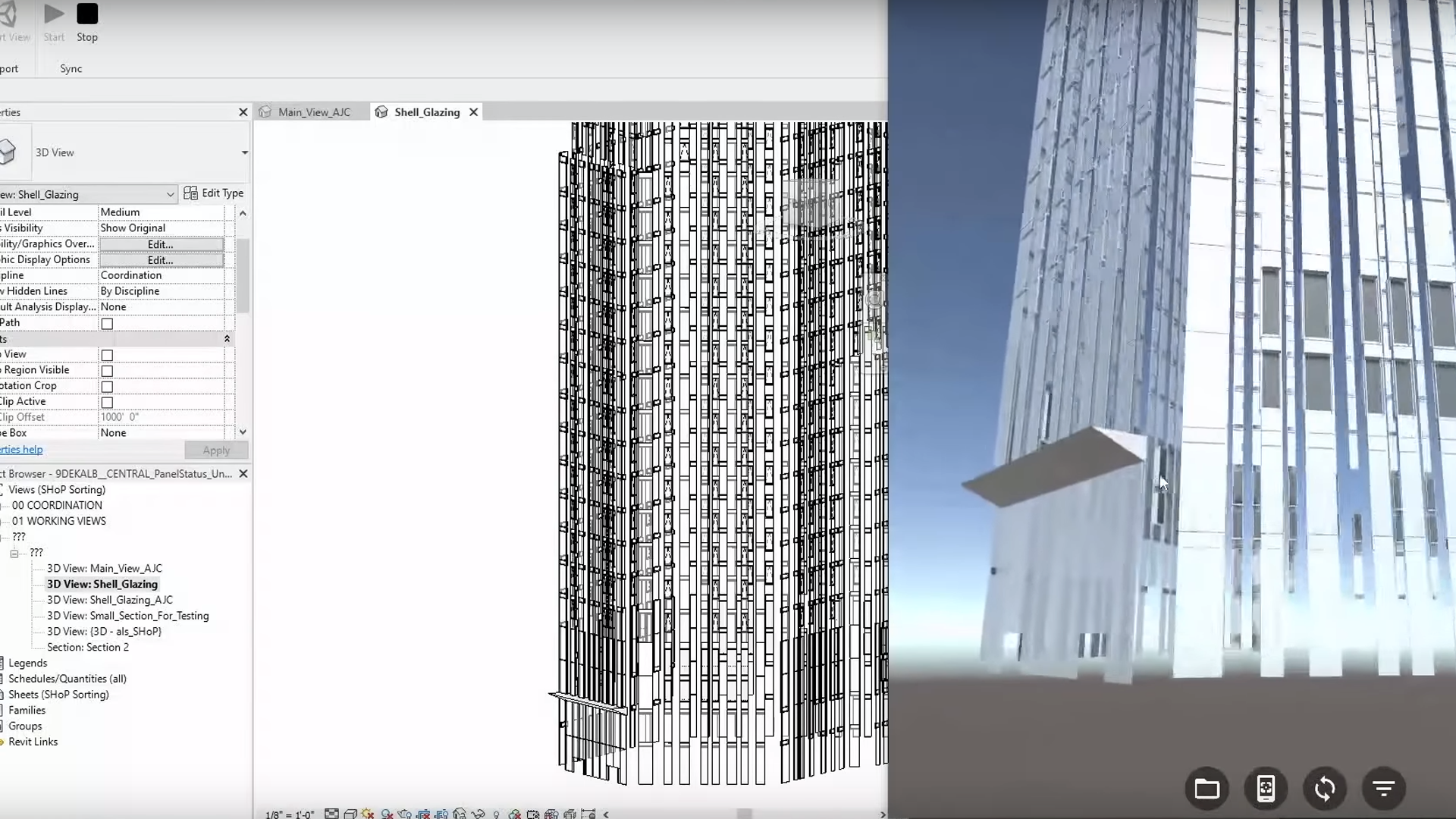Screen dimensions: 1456x819
Task: Enable the Crop View checkbox
Action: 107,355
